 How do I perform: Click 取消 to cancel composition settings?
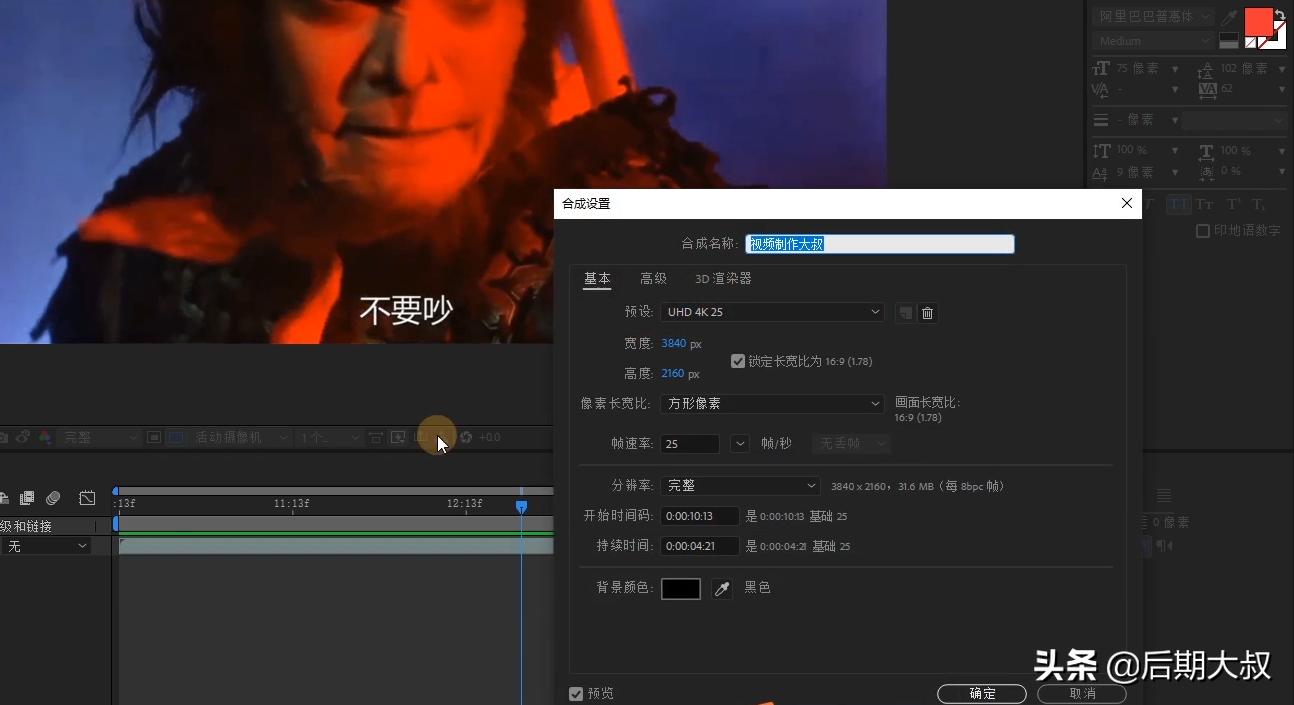[x=1082, y=693]
